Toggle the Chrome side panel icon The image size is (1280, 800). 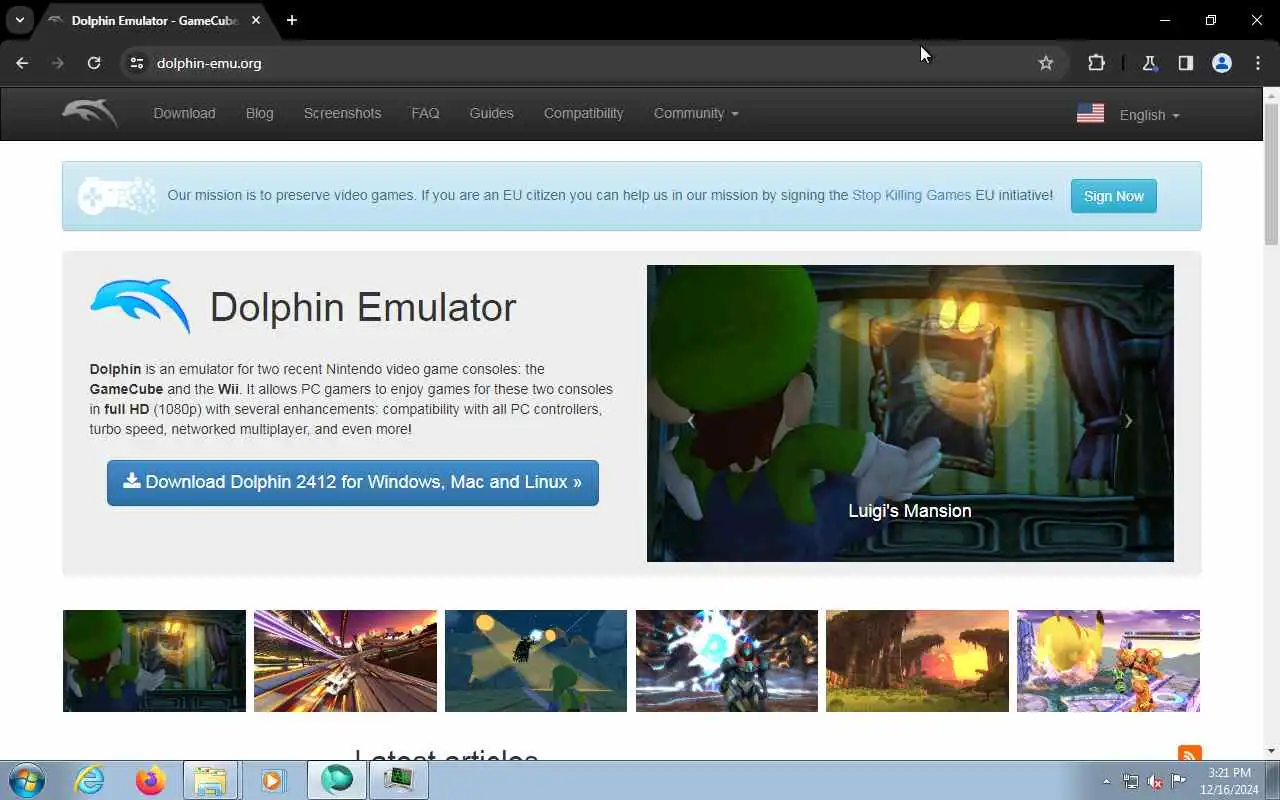[1185, 63]
